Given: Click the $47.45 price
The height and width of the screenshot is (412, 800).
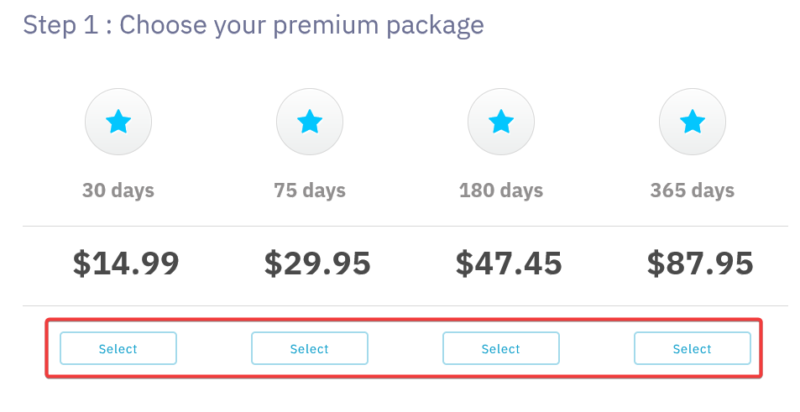Looking at the screenshot, I should tap(509, 263).
